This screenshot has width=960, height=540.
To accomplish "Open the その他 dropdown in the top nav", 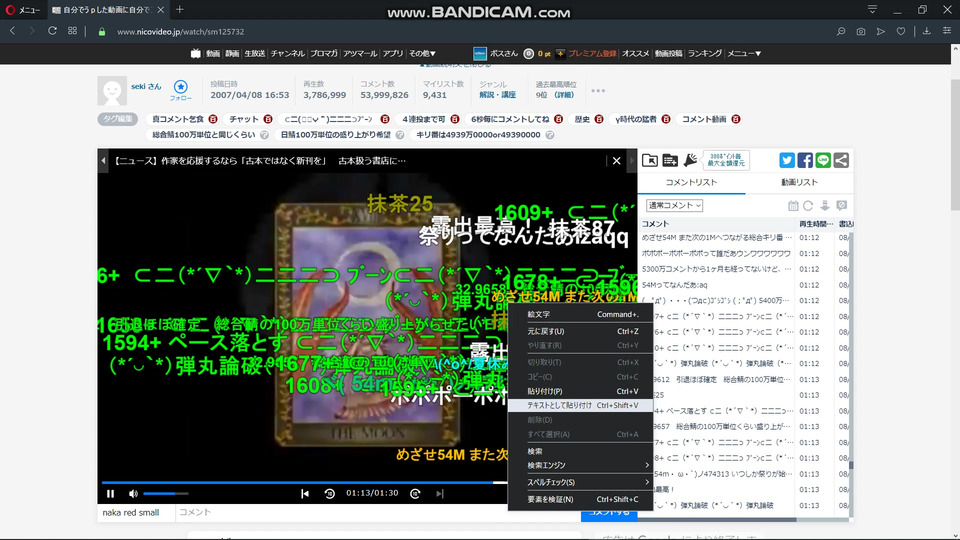I will pyautogui.click(x=422, y=53).
